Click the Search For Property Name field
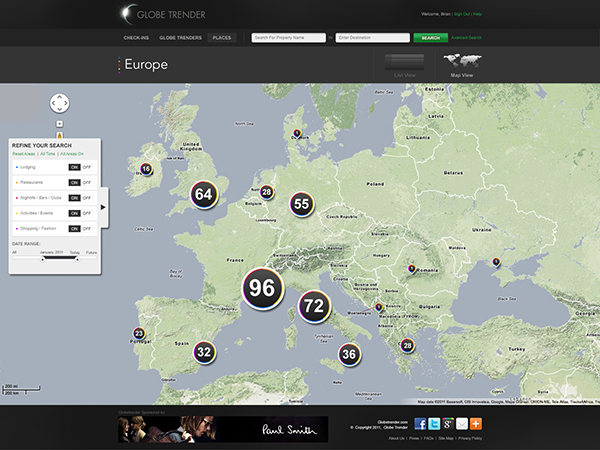The image size is (600, 450). 288,38
